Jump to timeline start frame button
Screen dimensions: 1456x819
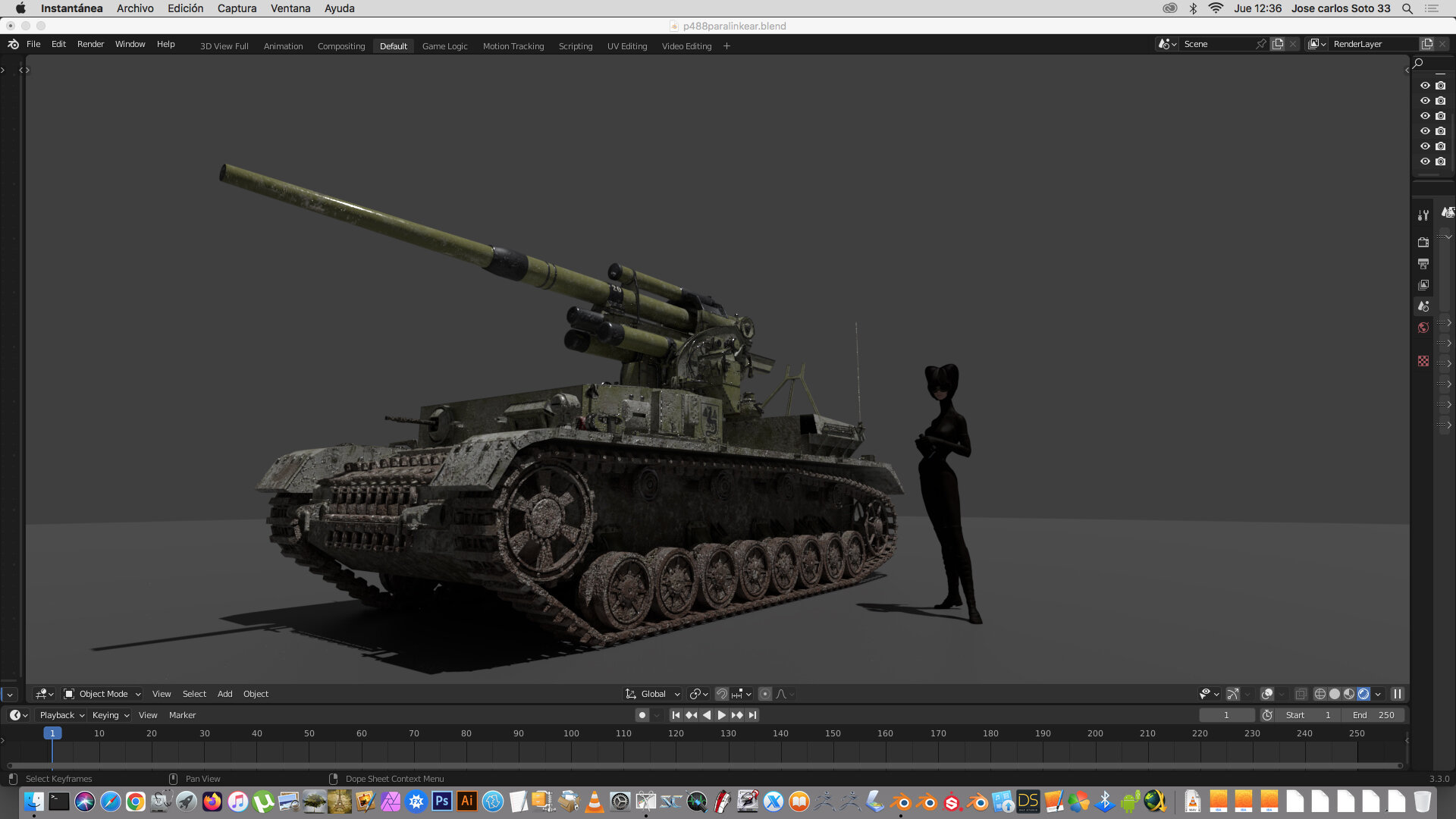click(x=676, y=715)
